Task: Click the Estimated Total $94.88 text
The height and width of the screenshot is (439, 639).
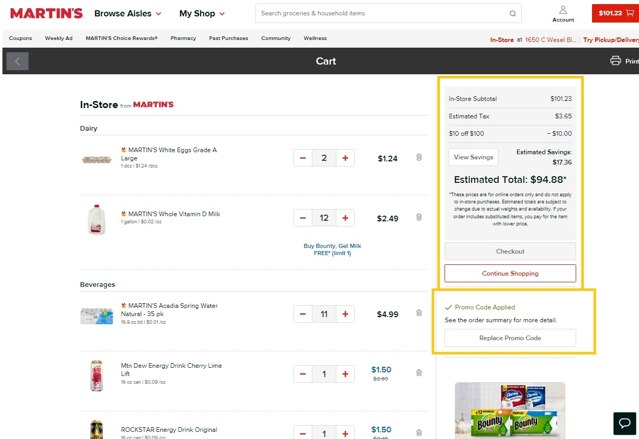Action: [510, 180]
